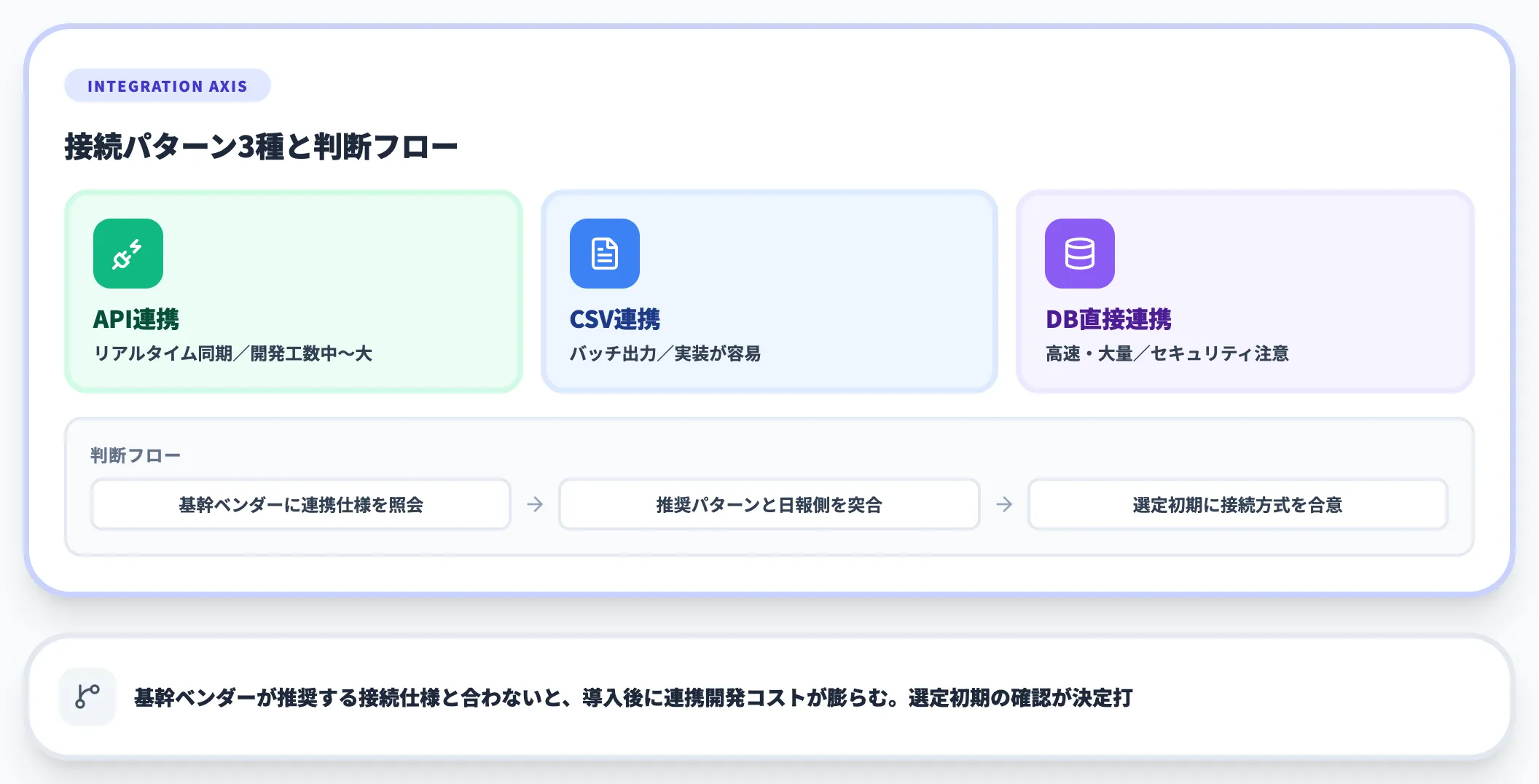The image size is (1539, 784).
Task: Open the INTEGRATION AXIS badge
Action: [x=167, y=85]
